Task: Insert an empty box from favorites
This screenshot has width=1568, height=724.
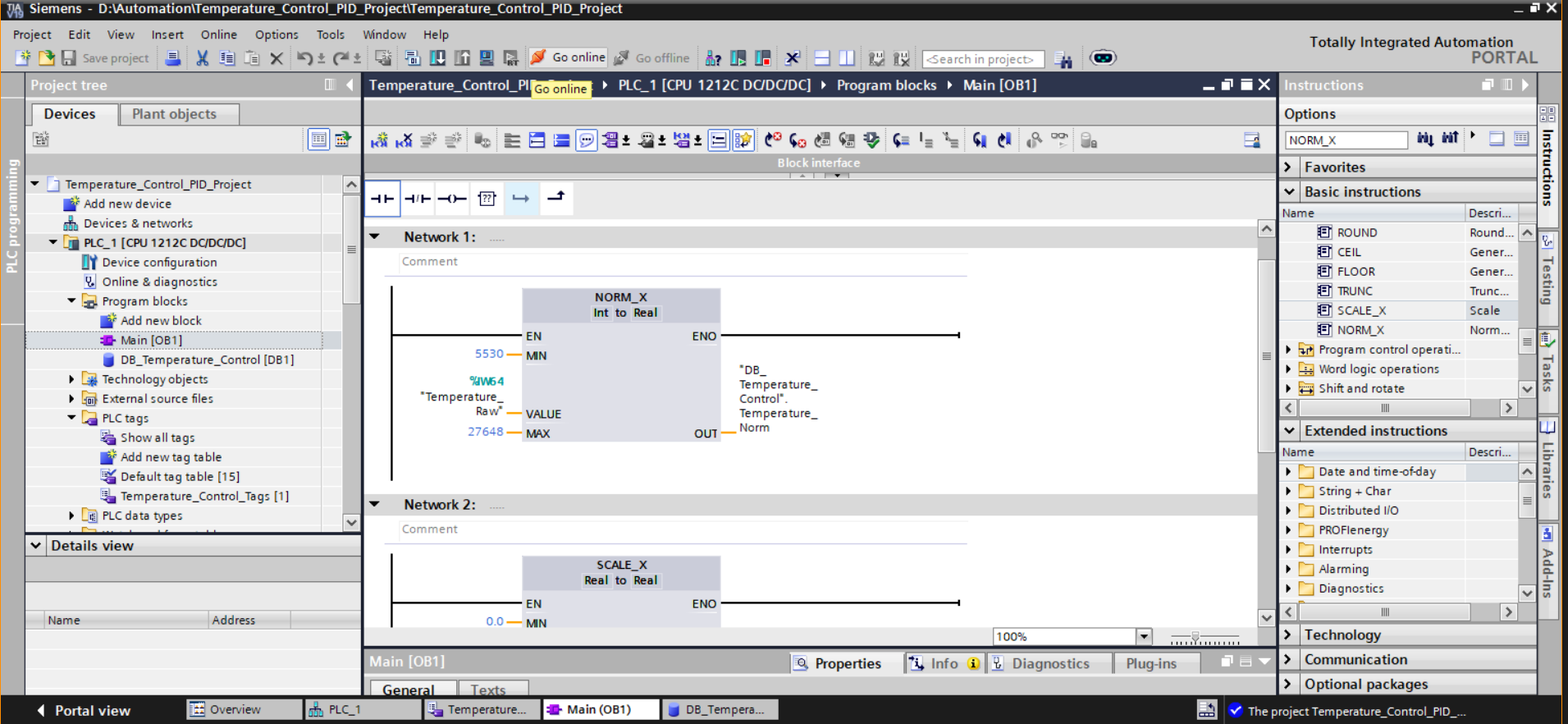Action: (x=487, y=199)
